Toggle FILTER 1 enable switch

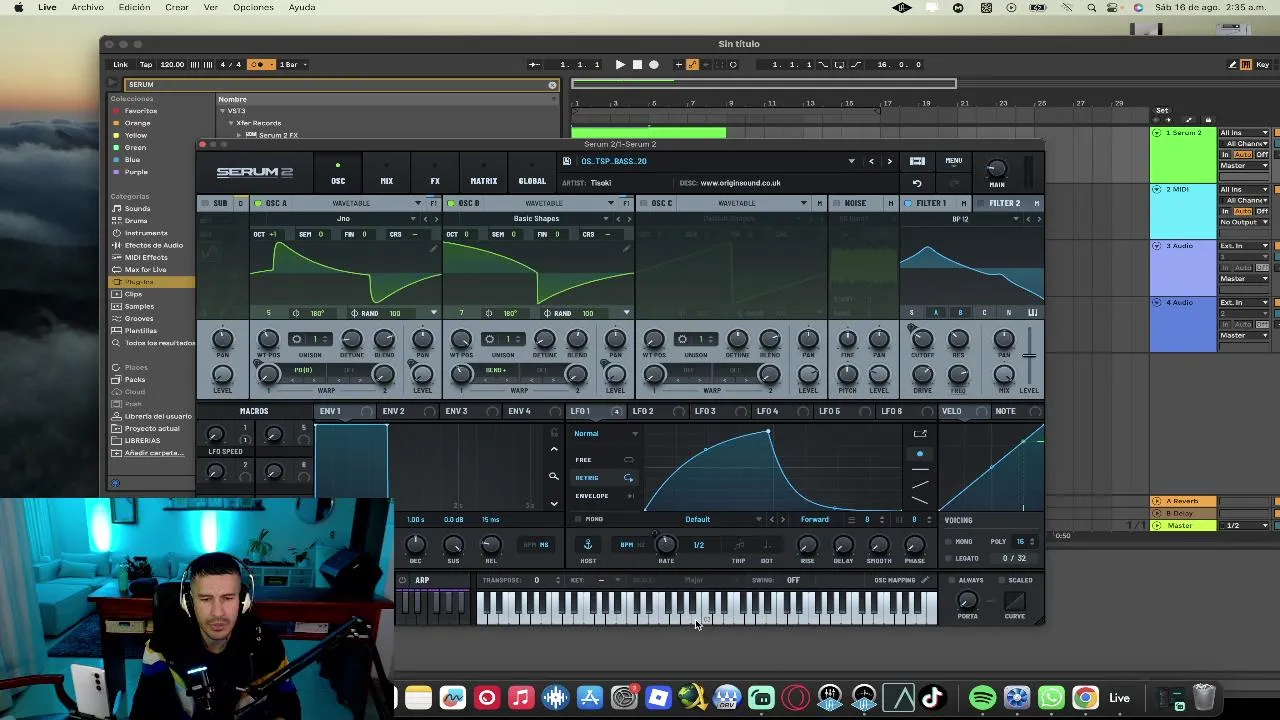(908, 203)
